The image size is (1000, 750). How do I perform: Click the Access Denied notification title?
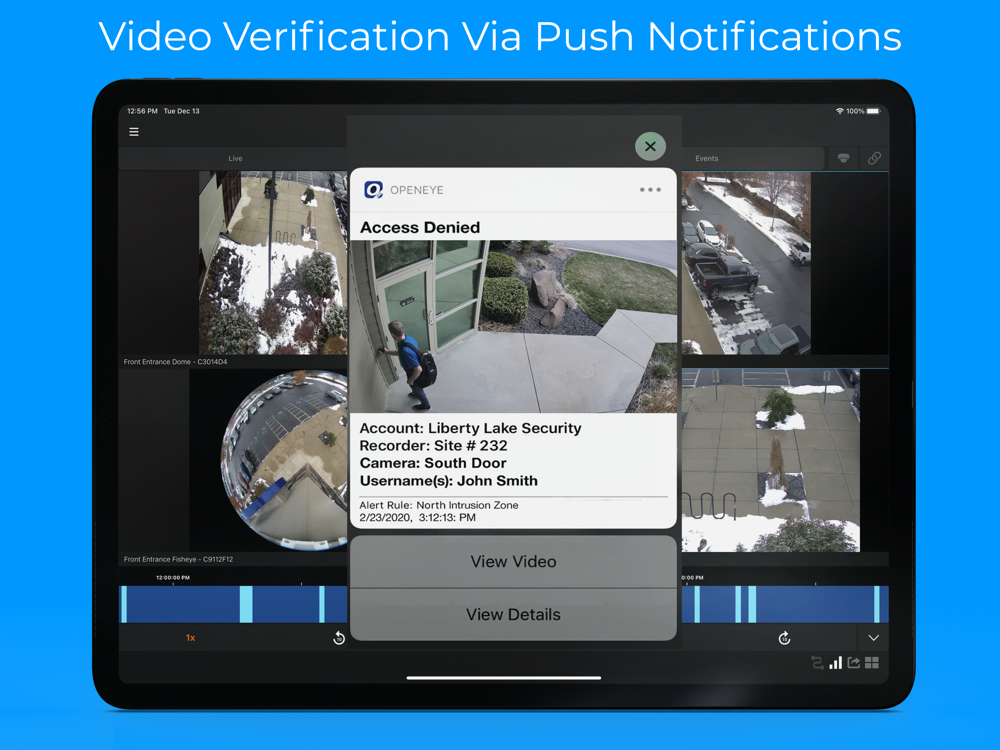tap(420, 228)
